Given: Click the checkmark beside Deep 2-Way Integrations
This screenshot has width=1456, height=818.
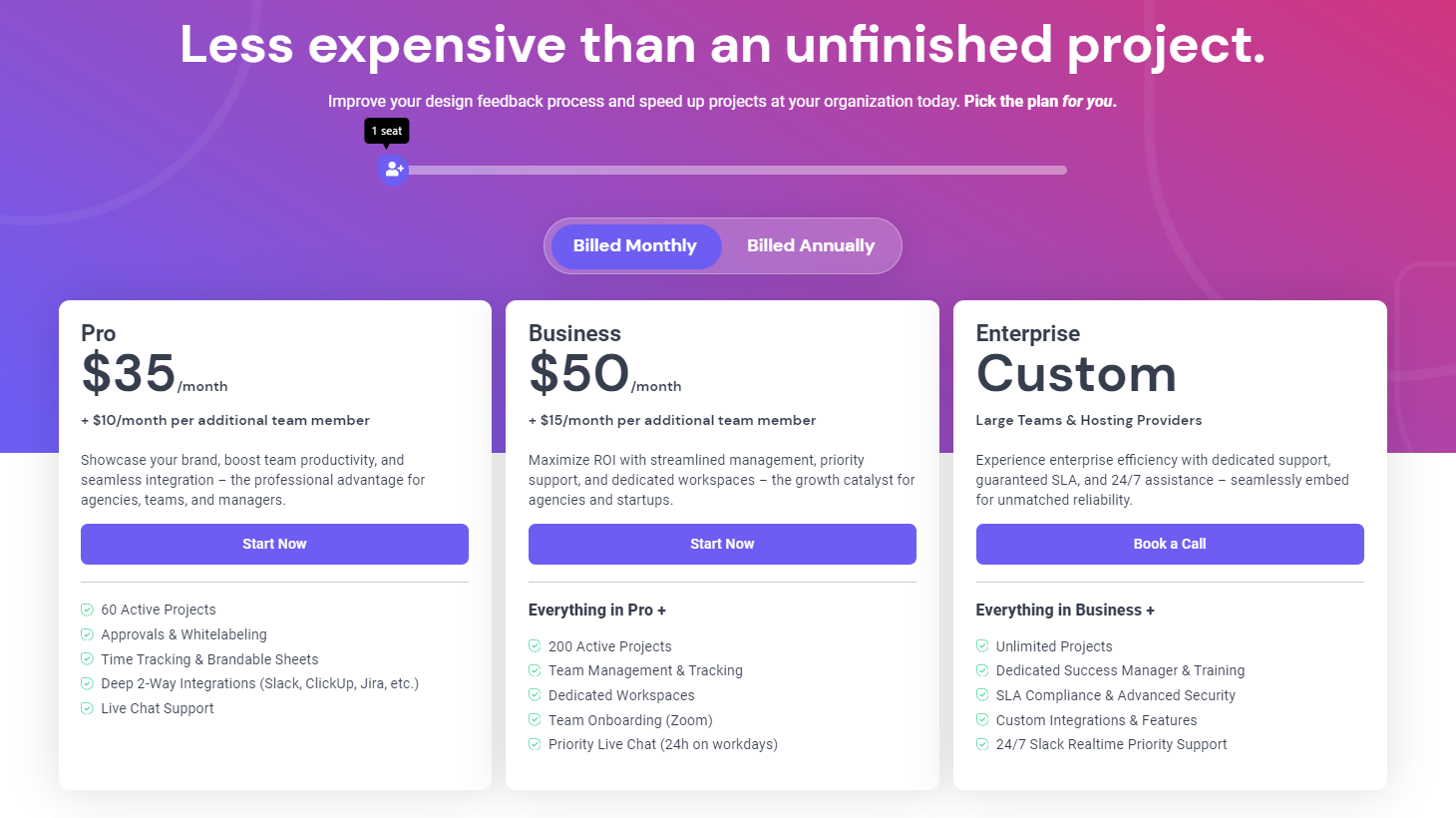Looking at the screenshot, I should click(86, 683).
